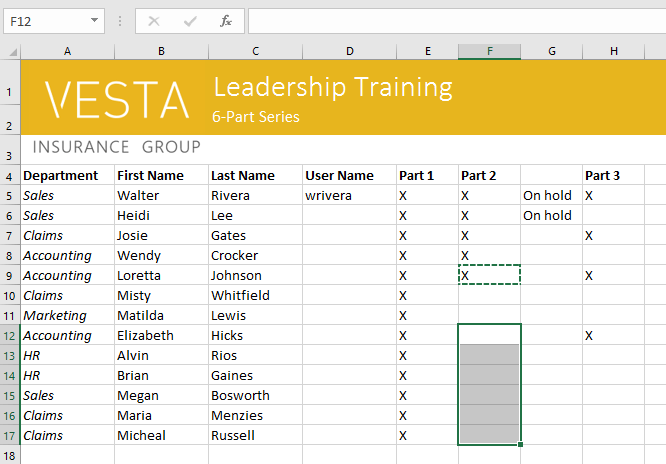666x464 pixels.
Task: Select the row 4 header
Action: click(x=9, y=175)
